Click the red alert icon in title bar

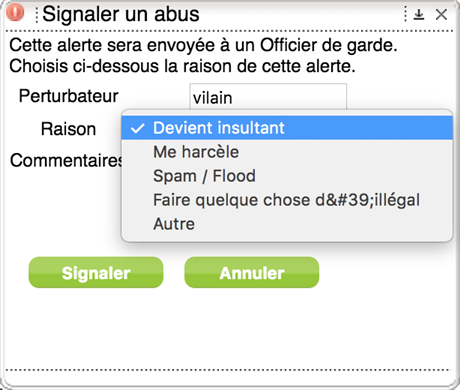coord(15,12)
